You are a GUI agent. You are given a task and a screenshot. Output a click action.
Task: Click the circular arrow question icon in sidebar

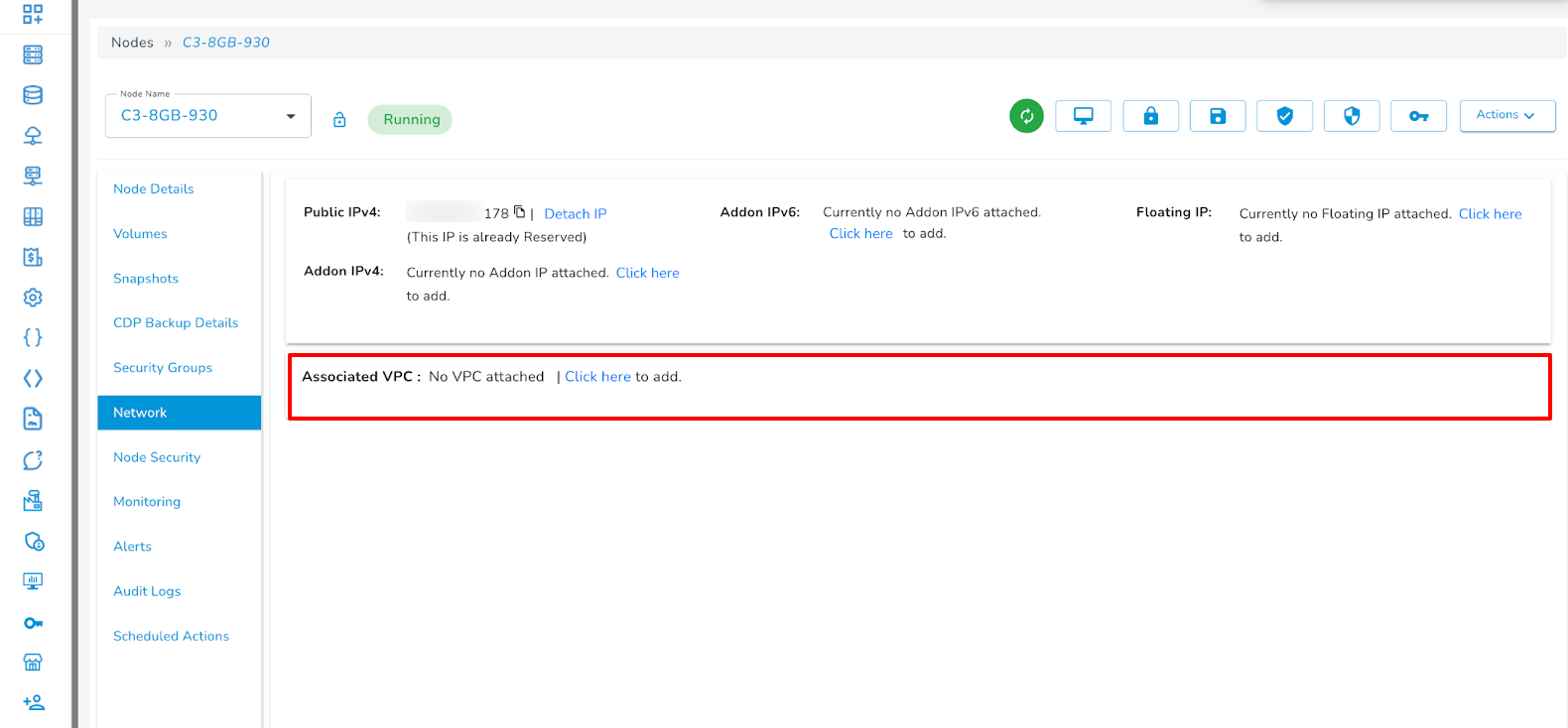point(33,460)
